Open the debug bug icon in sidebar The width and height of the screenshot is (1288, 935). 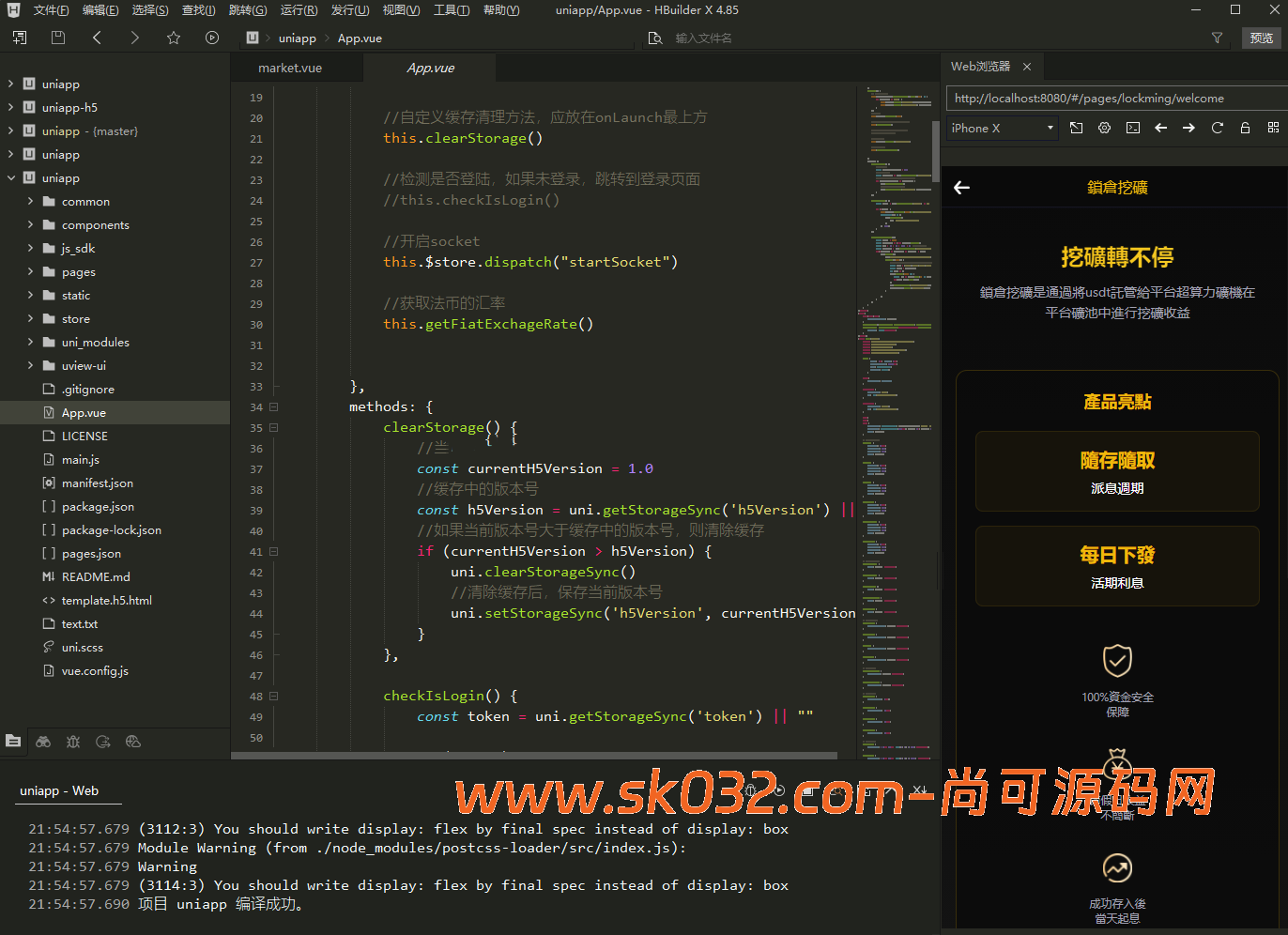[x=73, y=742]
